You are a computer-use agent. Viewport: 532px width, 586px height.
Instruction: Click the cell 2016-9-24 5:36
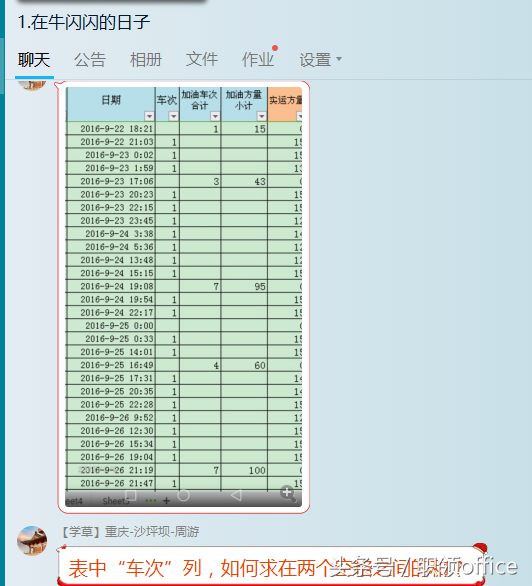[x=111, y=247]
